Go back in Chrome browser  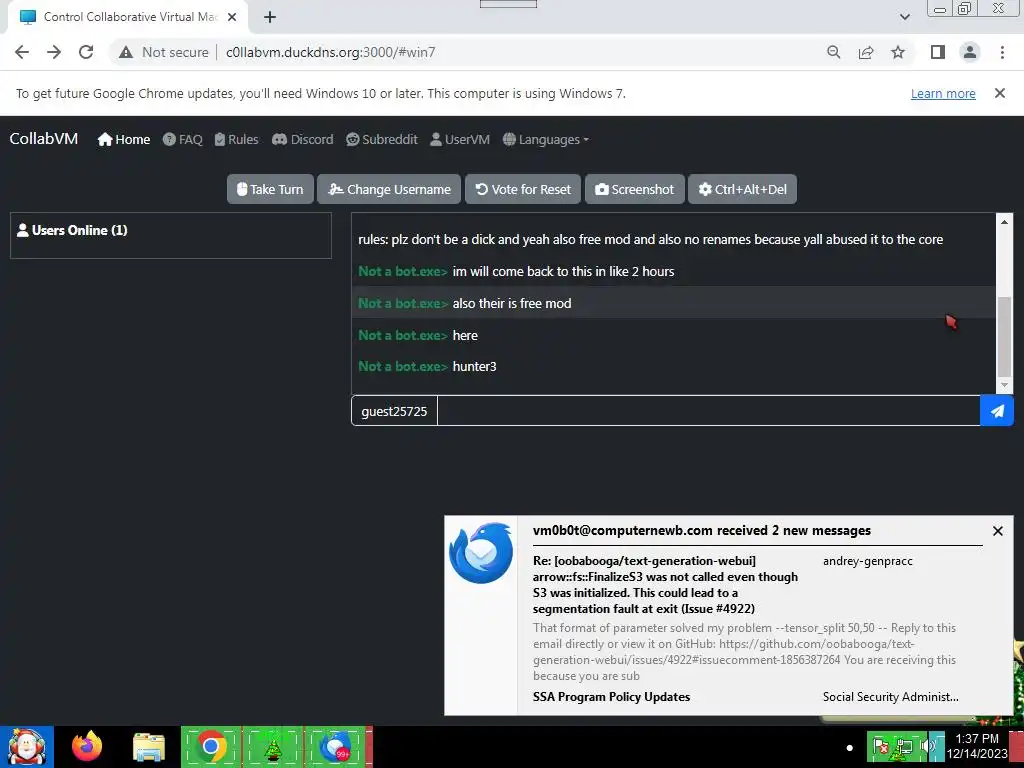point(22,52)
